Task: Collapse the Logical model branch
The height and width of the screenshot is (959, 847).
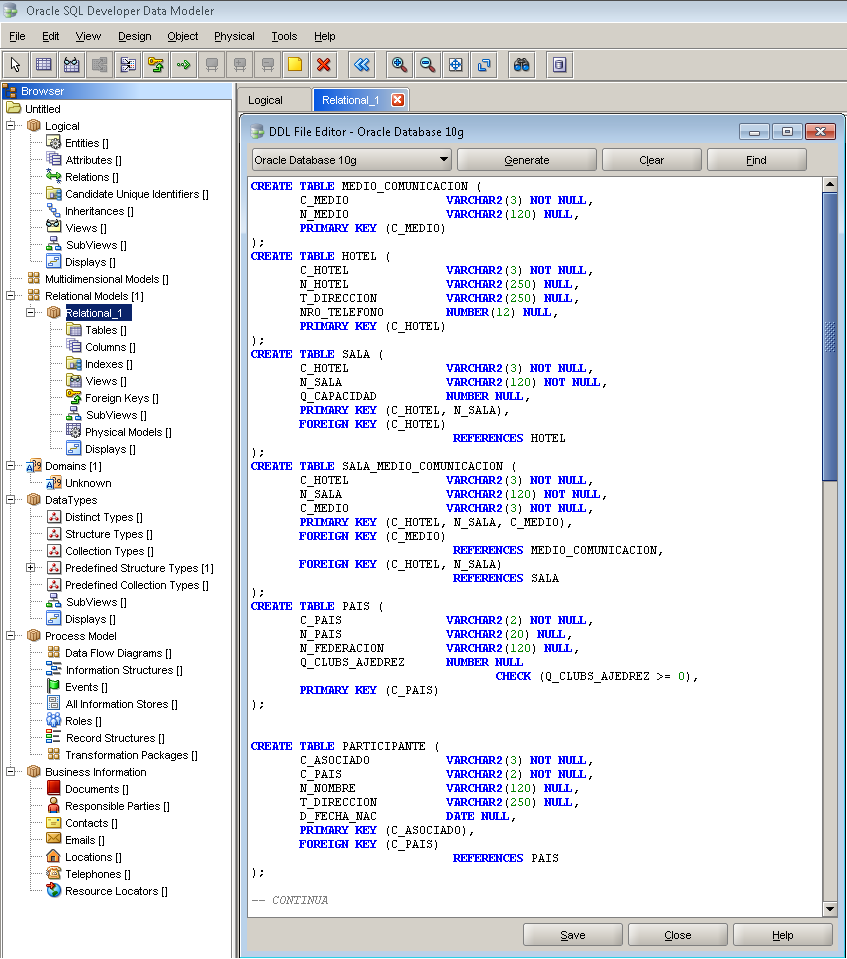Action: pos(12,125)
